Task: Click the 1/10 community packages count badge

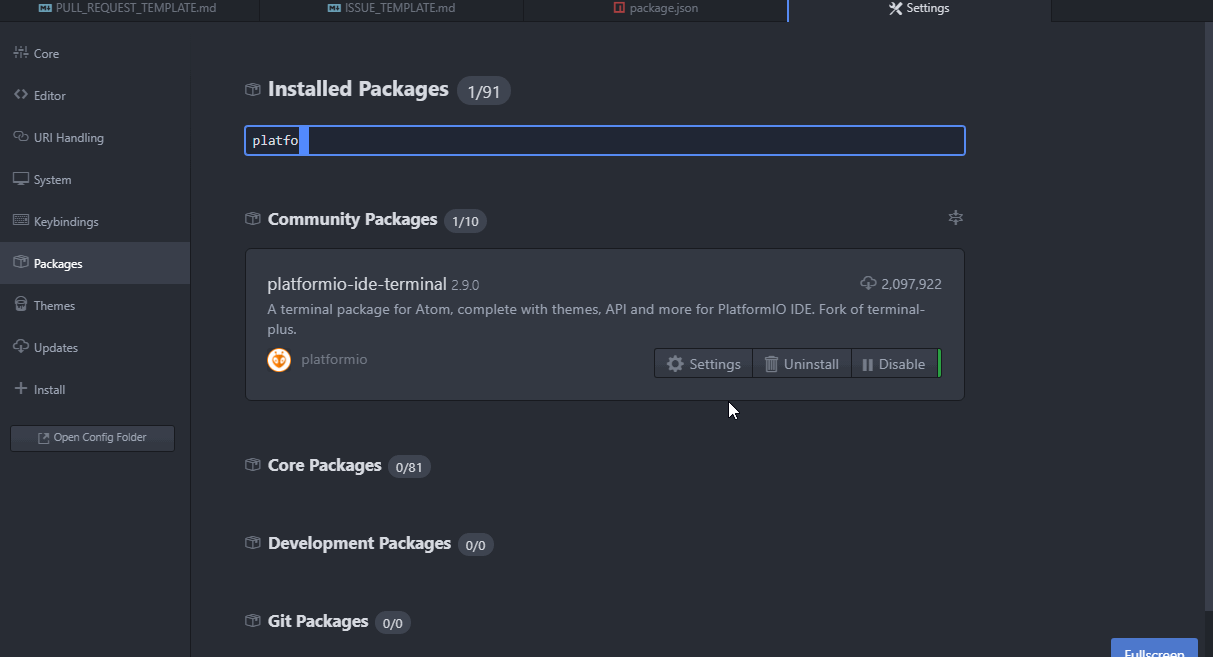Action: pyautogui.click(x=465, y=221)
